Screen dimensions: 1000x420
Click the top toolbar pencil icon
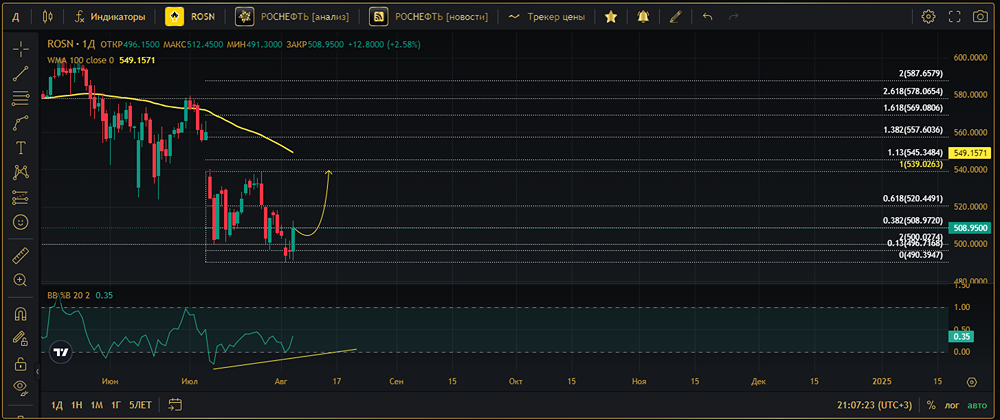click(675, 17)
